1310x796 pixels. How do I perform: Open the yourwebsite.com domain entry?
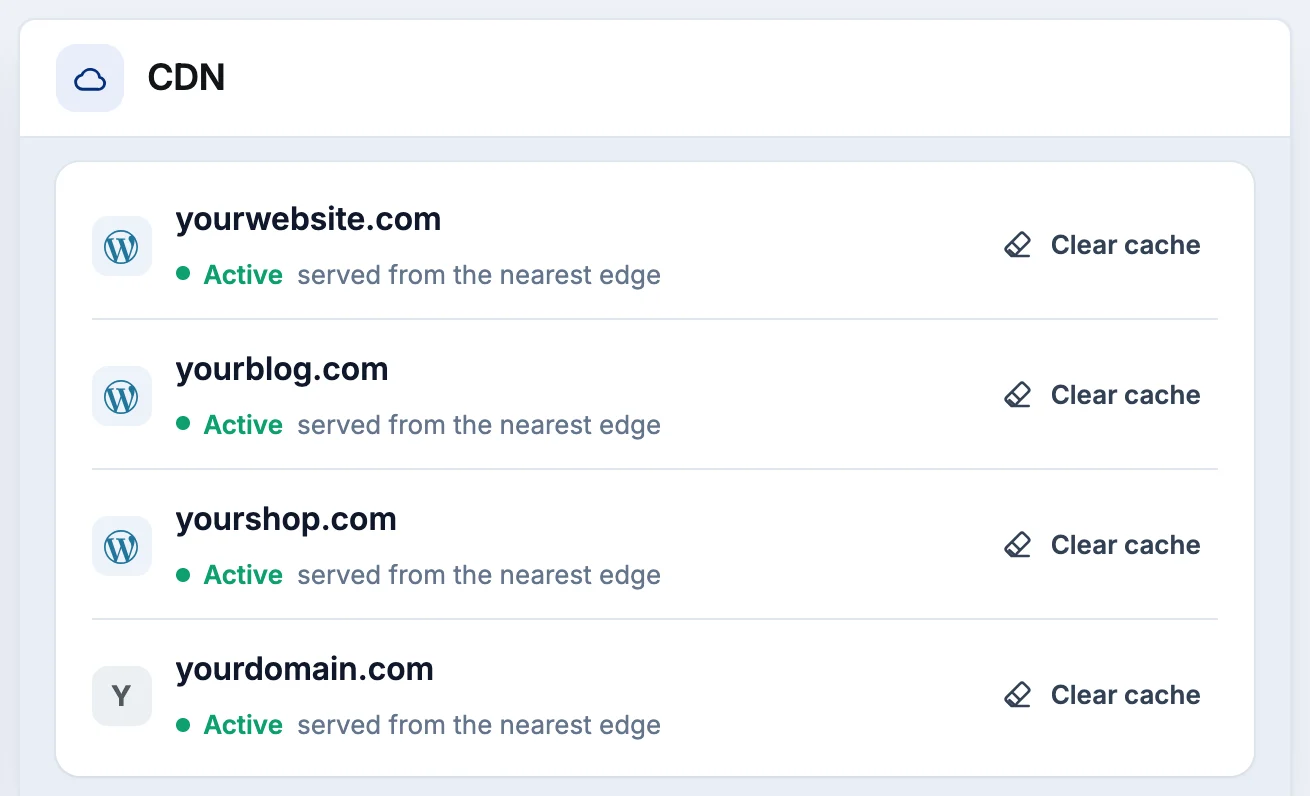308,219
